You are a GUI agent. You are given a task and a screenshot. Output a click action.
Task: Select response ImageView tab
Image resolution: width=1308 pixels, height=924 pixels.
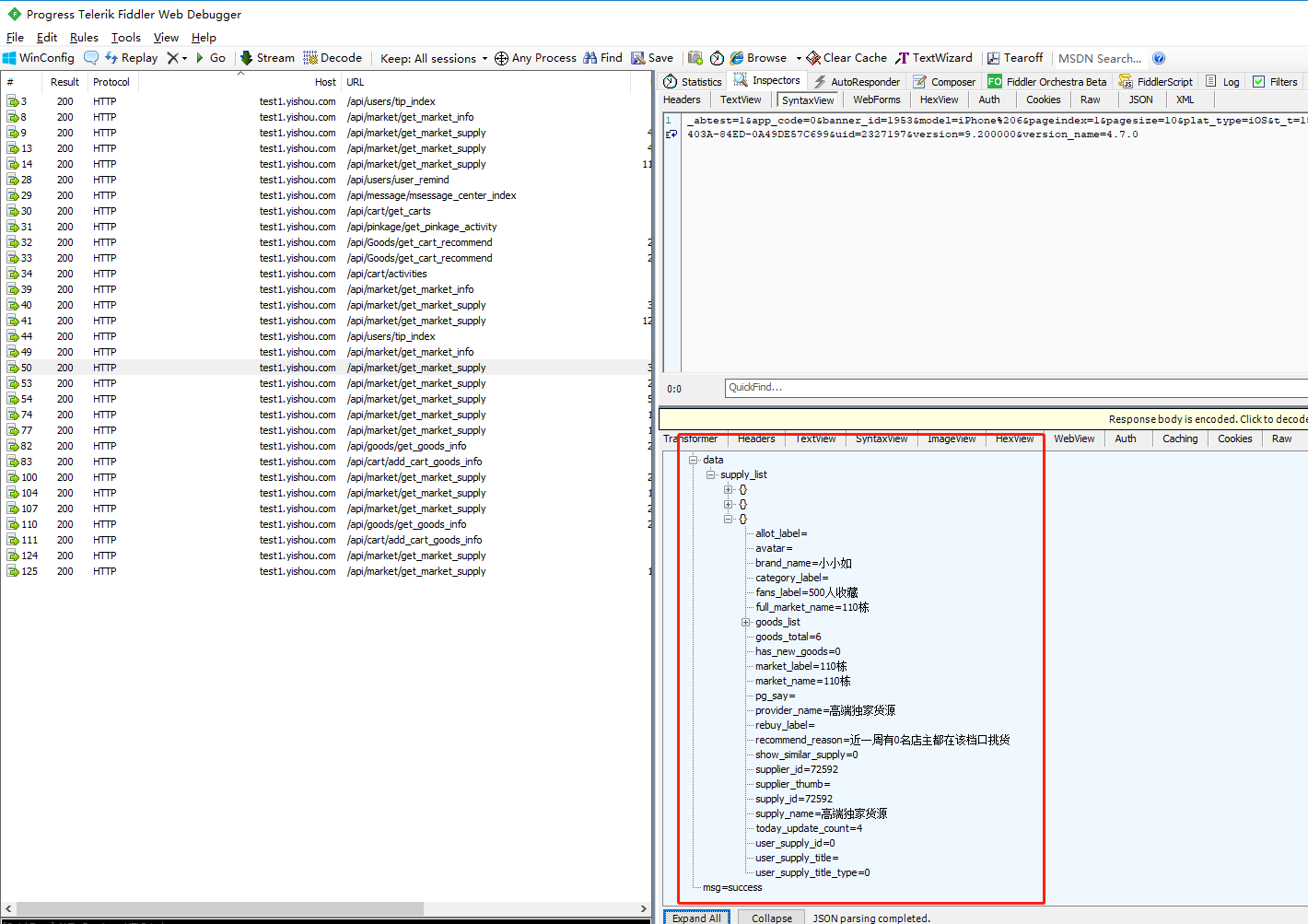click(952, 439)
